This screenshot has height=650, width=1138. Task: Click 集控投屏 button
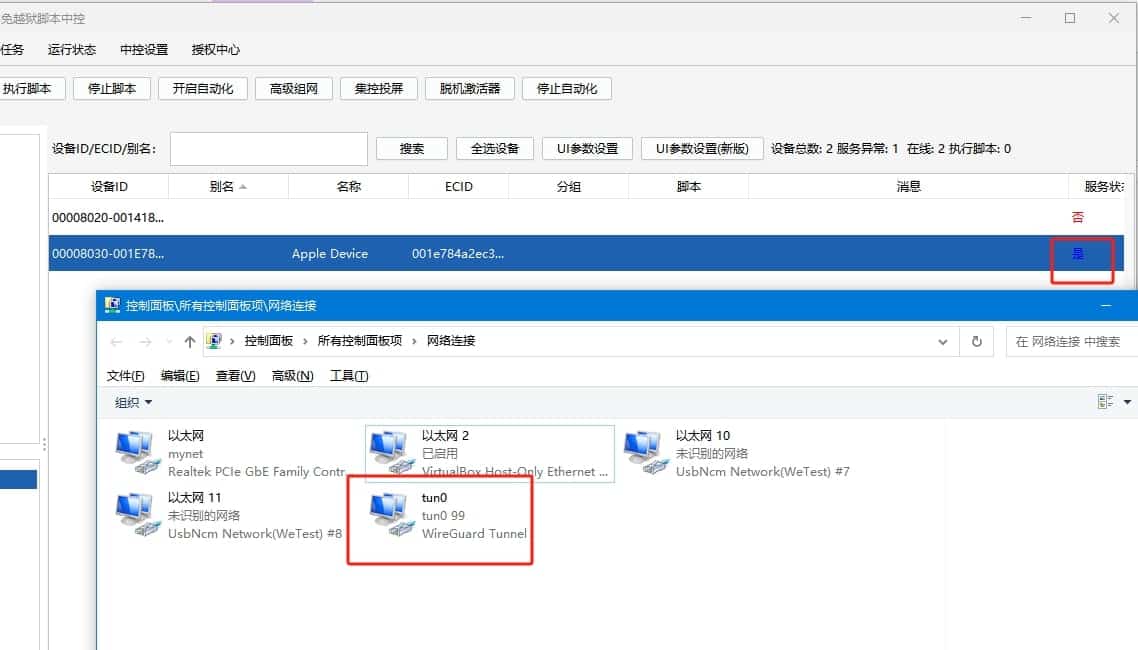coord(378,89)
